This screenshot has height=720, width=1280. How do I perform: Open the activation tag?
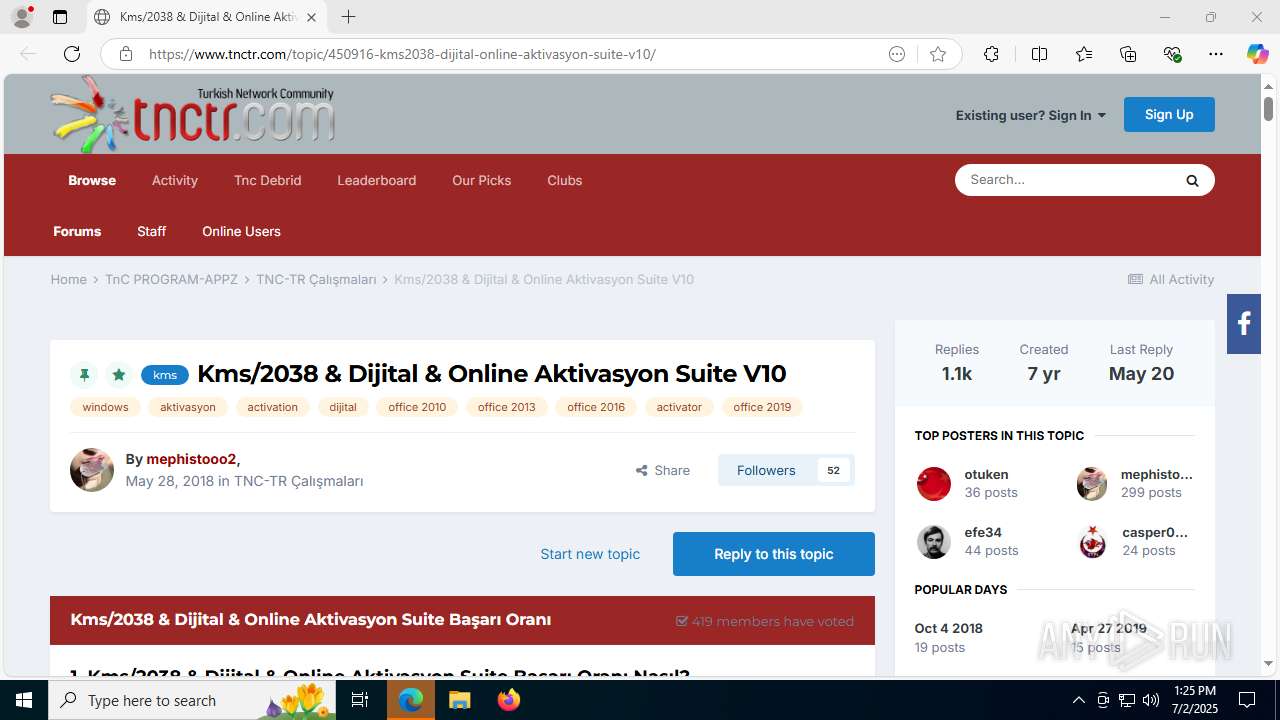[x=273, y=407]
